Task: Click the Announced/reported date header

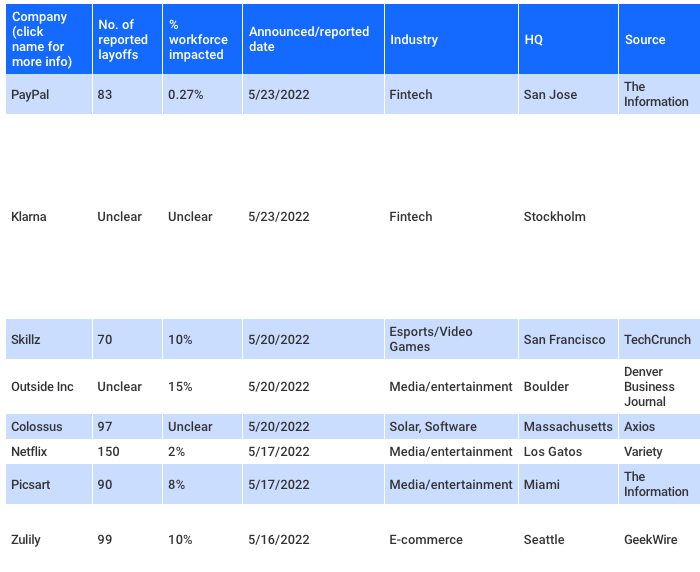Action: pyautogui.click(x=313, y=39)
